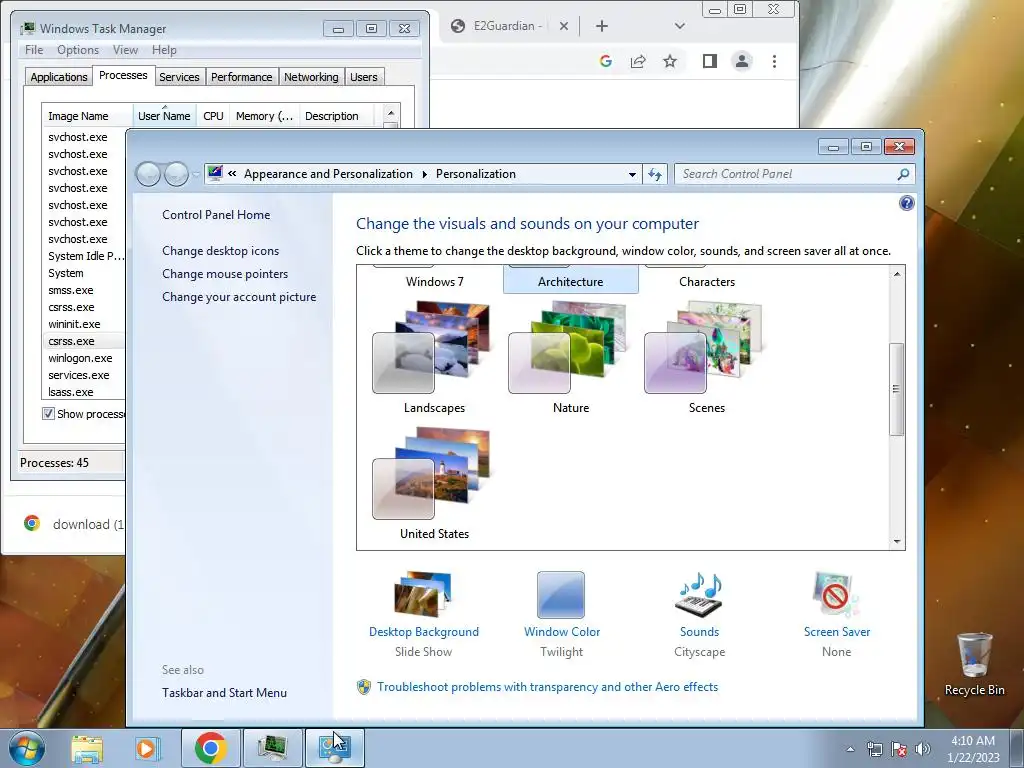
Task: Open a new Chrome tab with plus
Action: [x=602, y=26]
